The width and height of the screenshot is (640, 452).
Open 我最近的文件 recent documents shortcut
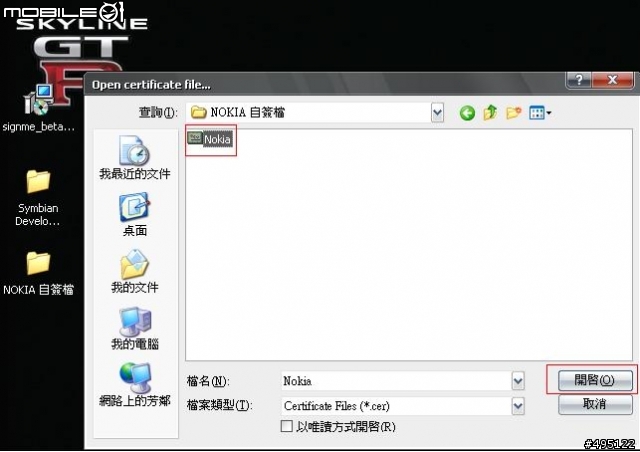(x=135, y=158)
